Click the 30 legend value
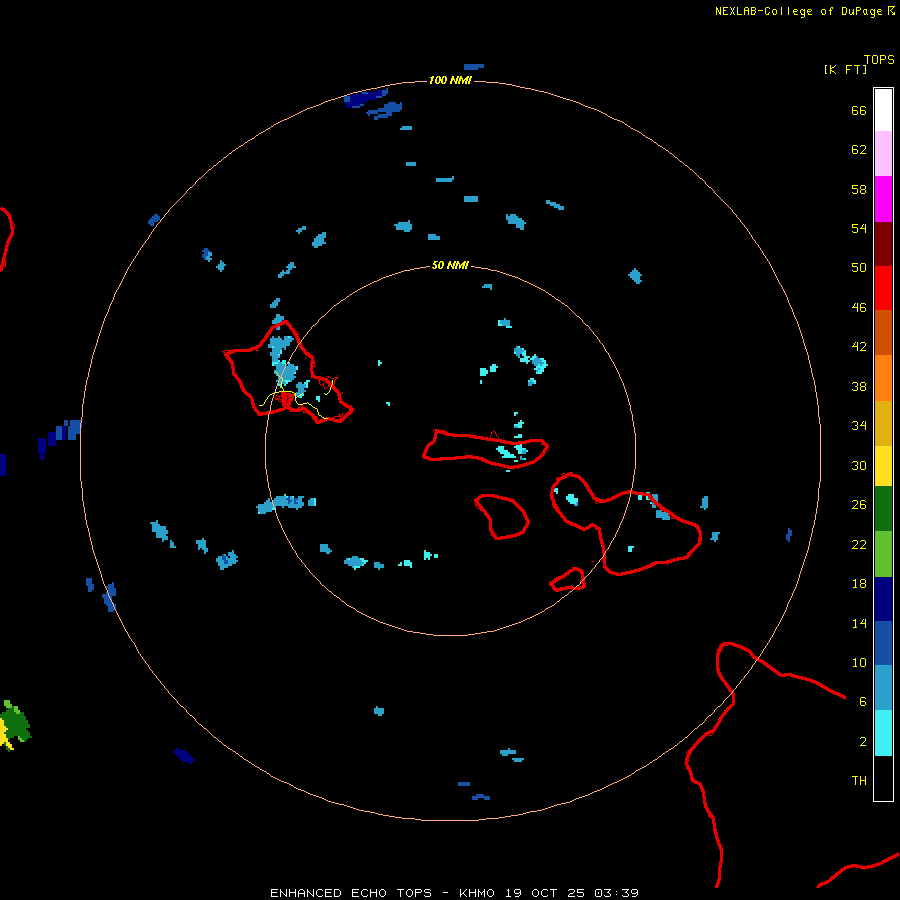900x900 pixels. click(x=859, y=465)
